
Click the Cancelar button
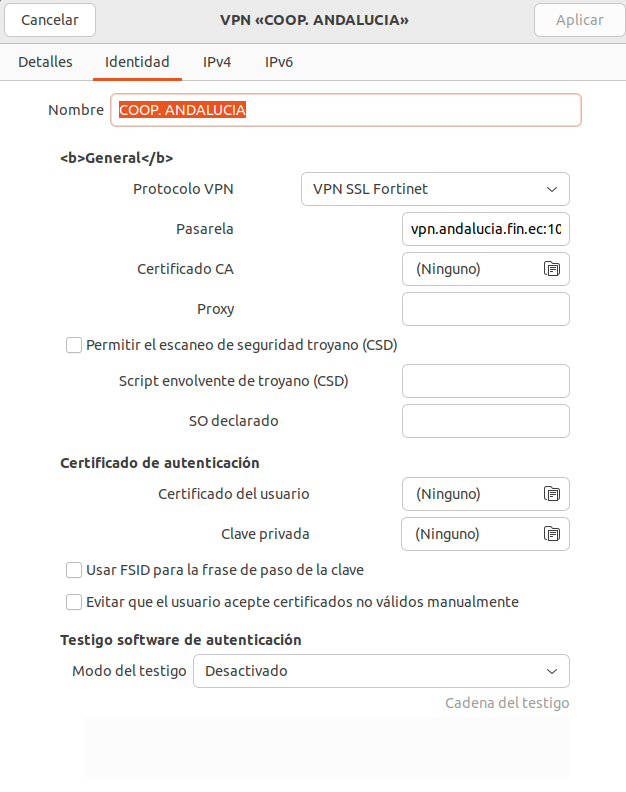coord(50,20)
